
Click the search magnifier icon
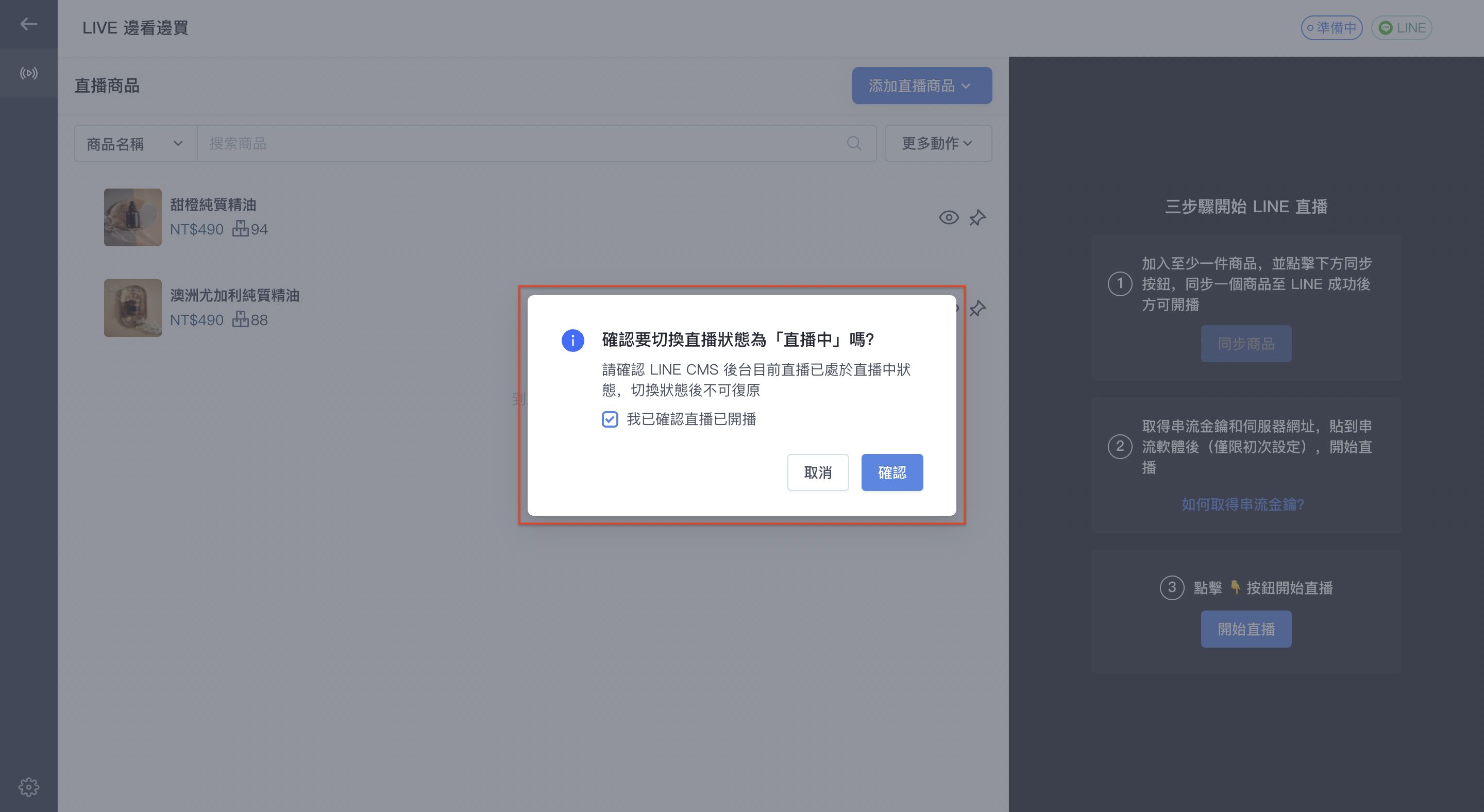coord(854,143)
